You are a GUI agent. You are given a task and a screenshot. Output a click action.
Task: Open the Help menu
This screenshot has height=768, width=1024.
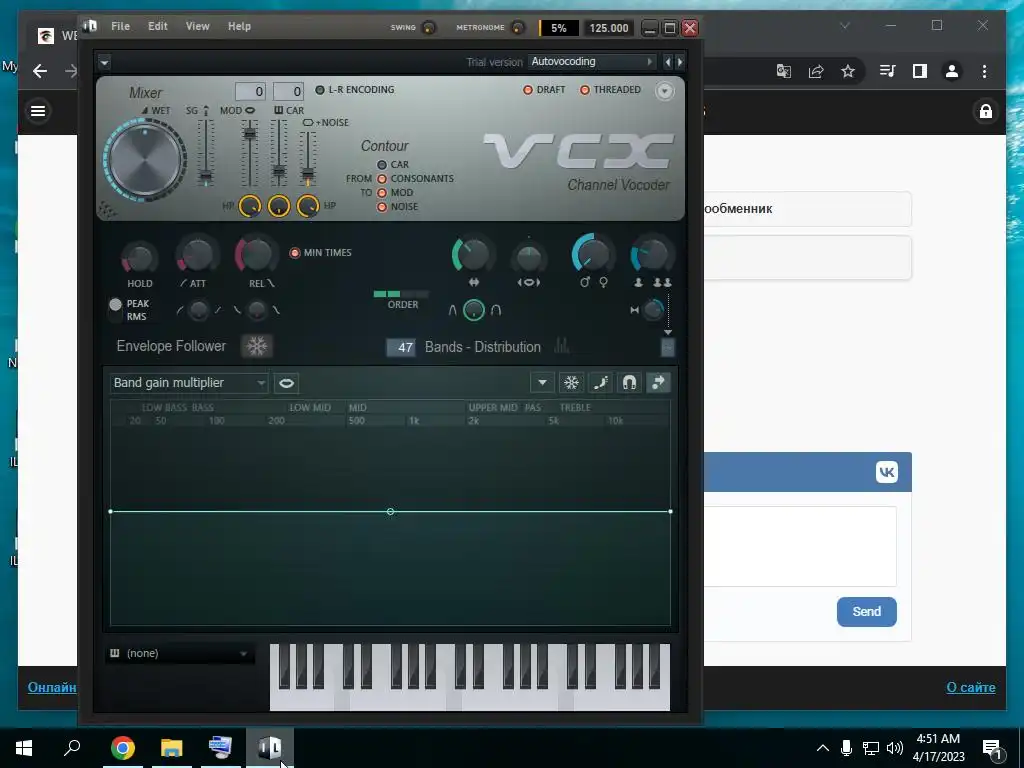tap(239, 26)
